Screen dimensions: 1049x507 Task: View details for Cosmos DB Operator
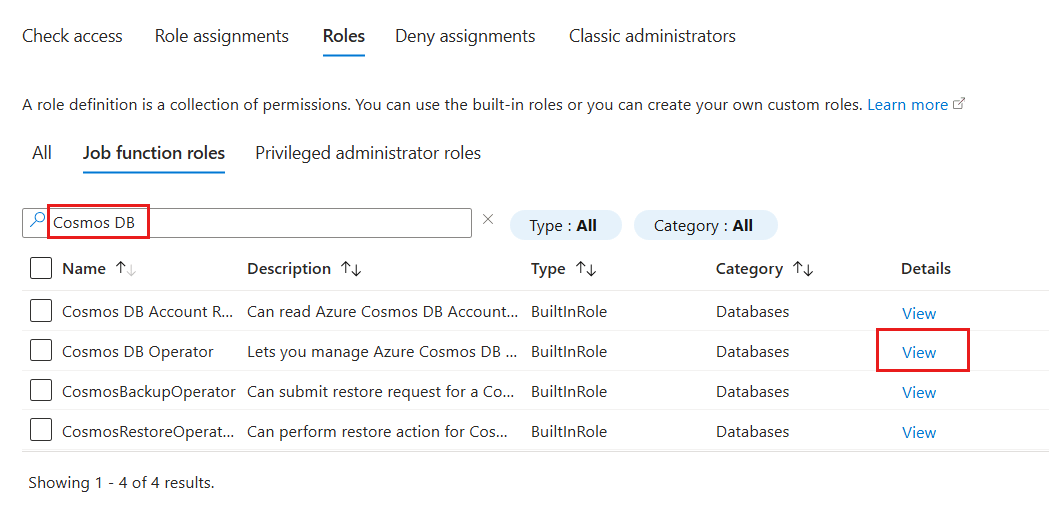pos(919,352)
